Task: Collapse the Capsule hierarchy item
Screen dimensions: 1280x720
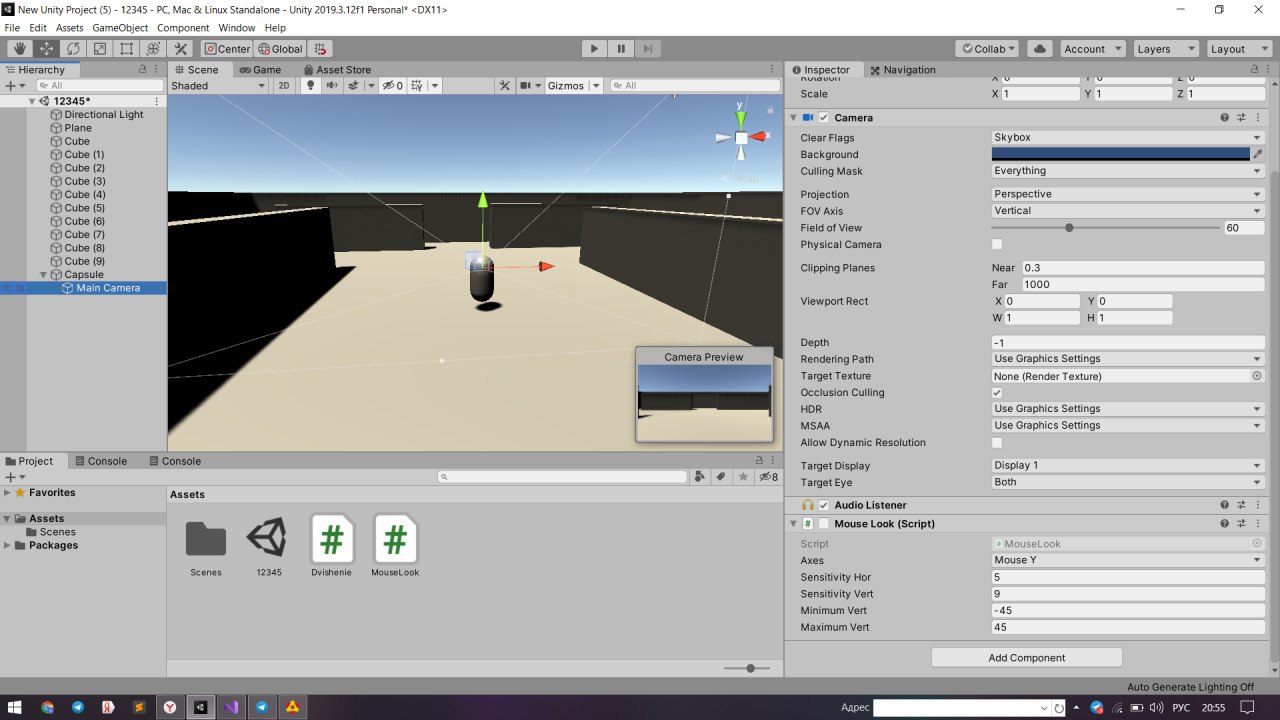Action: (x=44, y=275)
